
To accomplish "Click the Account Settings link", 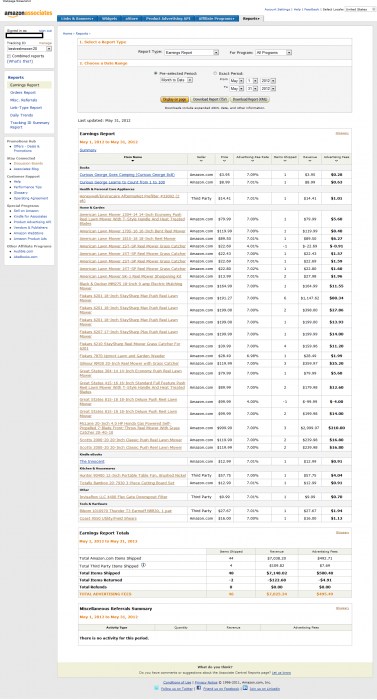I will tap(277, 9).
